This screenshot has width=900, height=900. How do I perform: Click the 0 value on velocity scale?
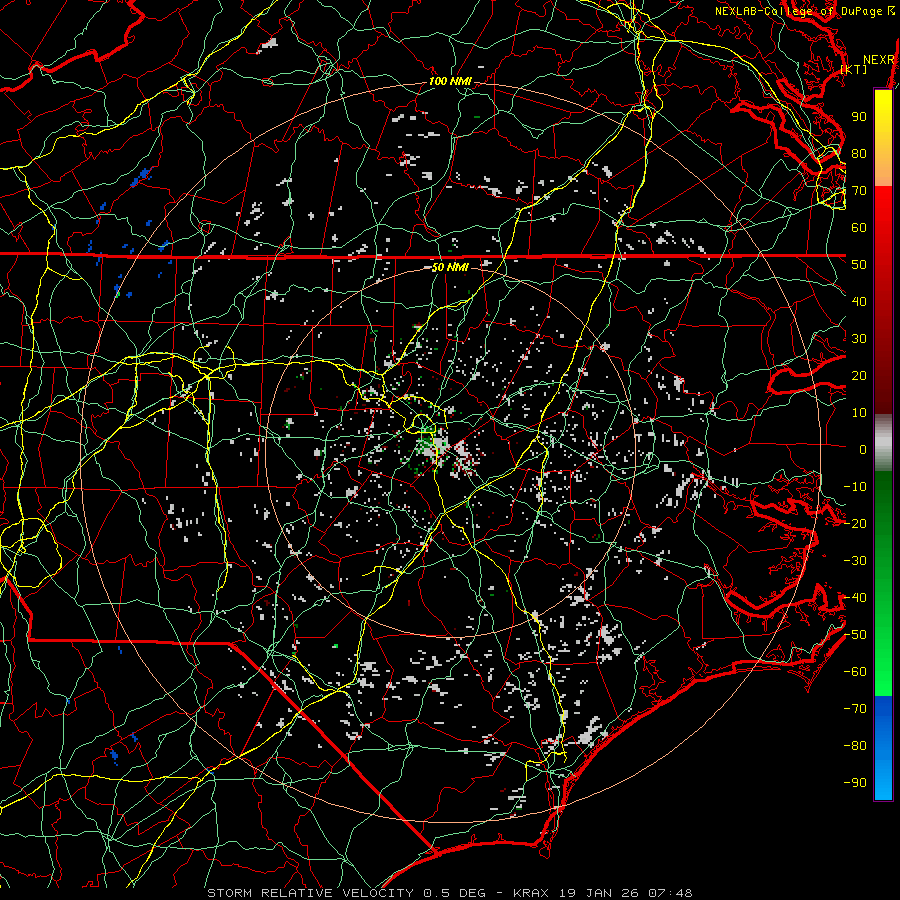point(863,450)
